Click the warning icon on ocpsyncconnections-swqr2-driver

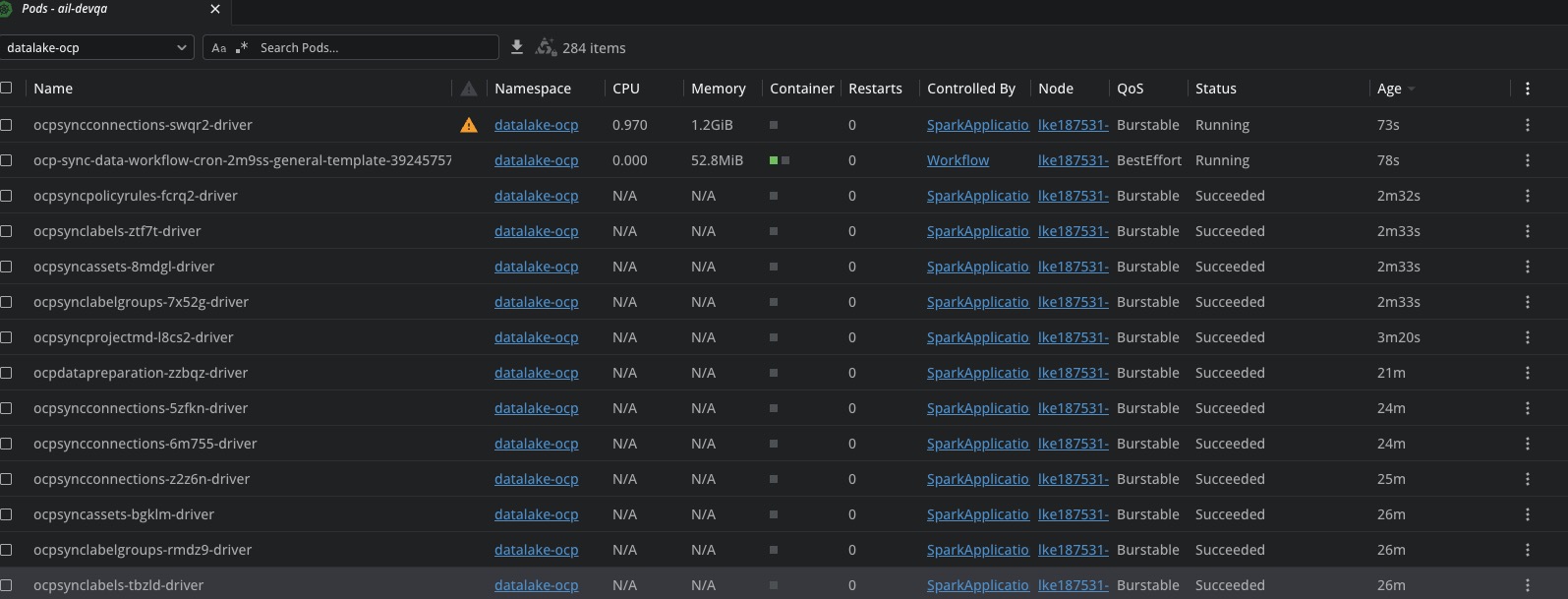(x=469, y=125)
